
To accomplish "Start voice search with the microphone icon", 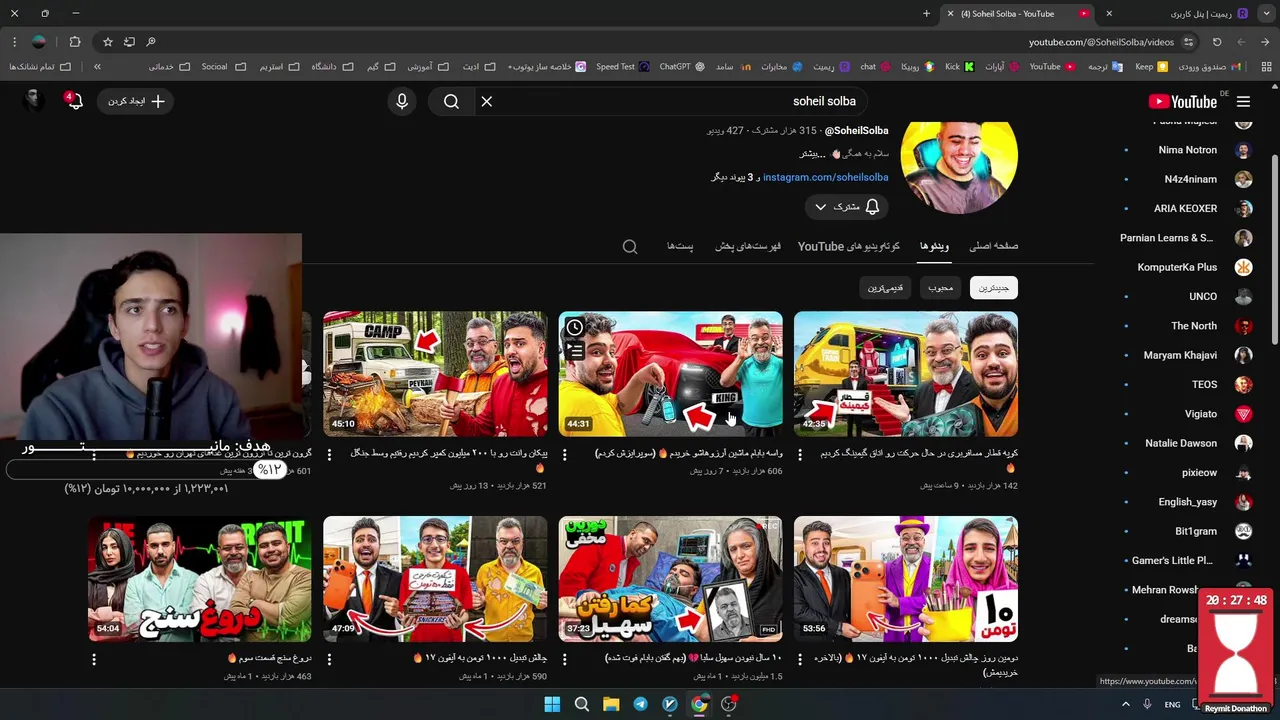I will pos(402,101).
